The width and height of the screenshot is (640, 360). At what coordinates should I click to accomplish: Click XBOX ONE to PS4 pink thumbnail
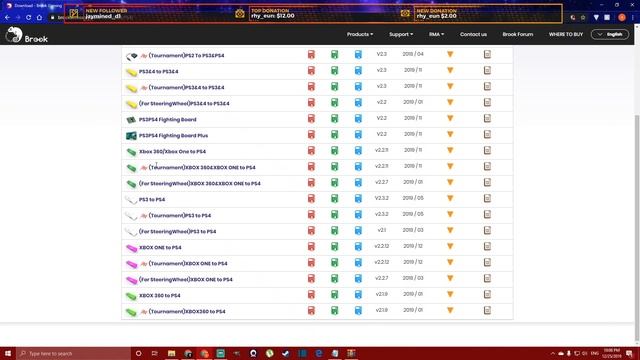click(x=131, y=248)
